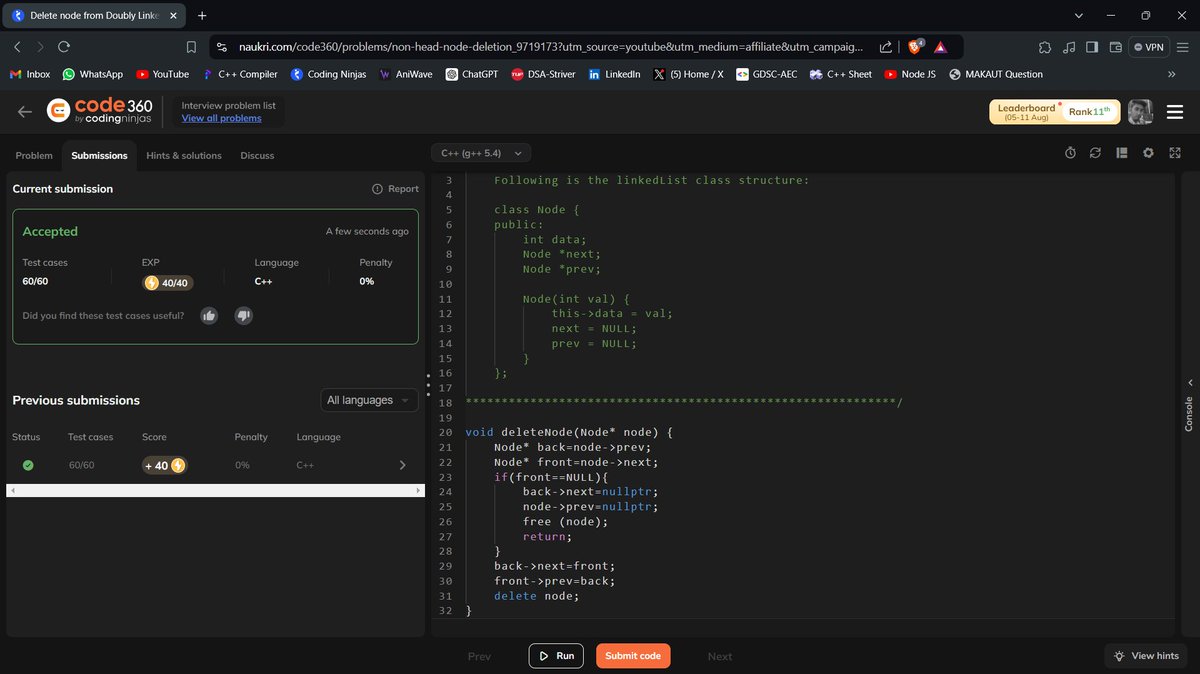The height and width of the screenshot is (674, 1200).
Task: Open the Inbox bookmark
Action: (30, 74)
